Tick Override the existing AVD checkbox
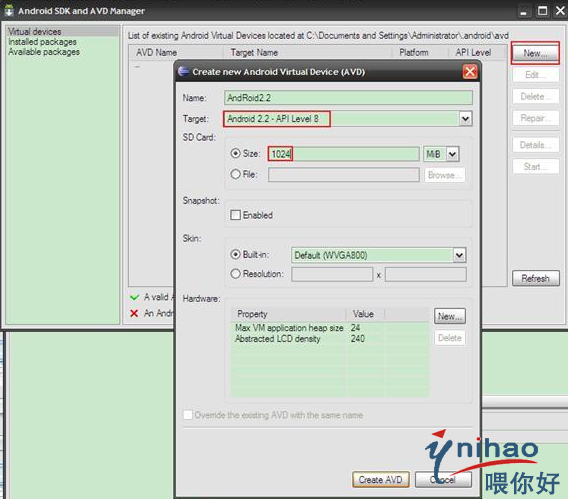Image resolution: width=569 pixels, height=499 pixels. pos(188,415)
